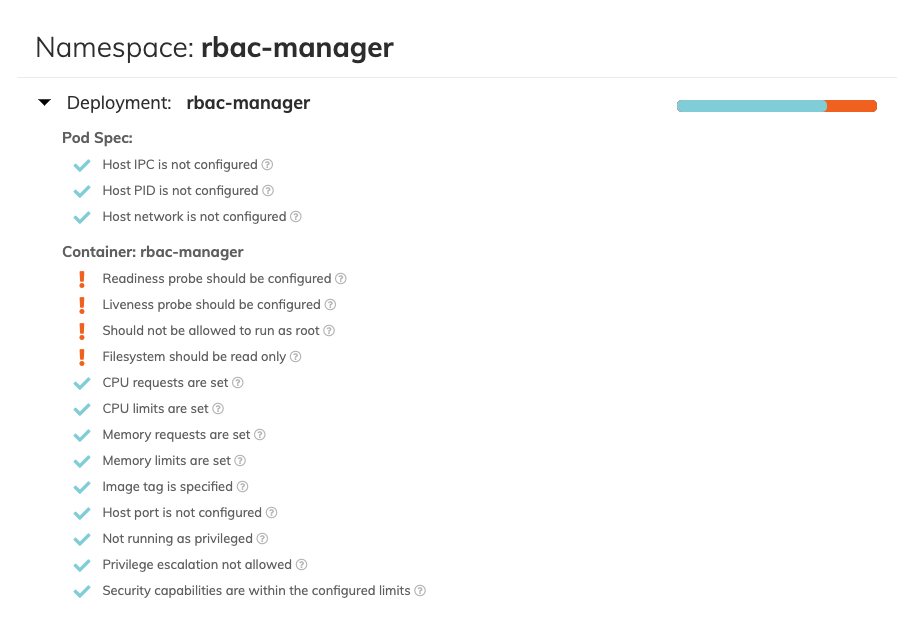
Task: Click the warning icon beside Readiness probe check
Action: point(82,278)
